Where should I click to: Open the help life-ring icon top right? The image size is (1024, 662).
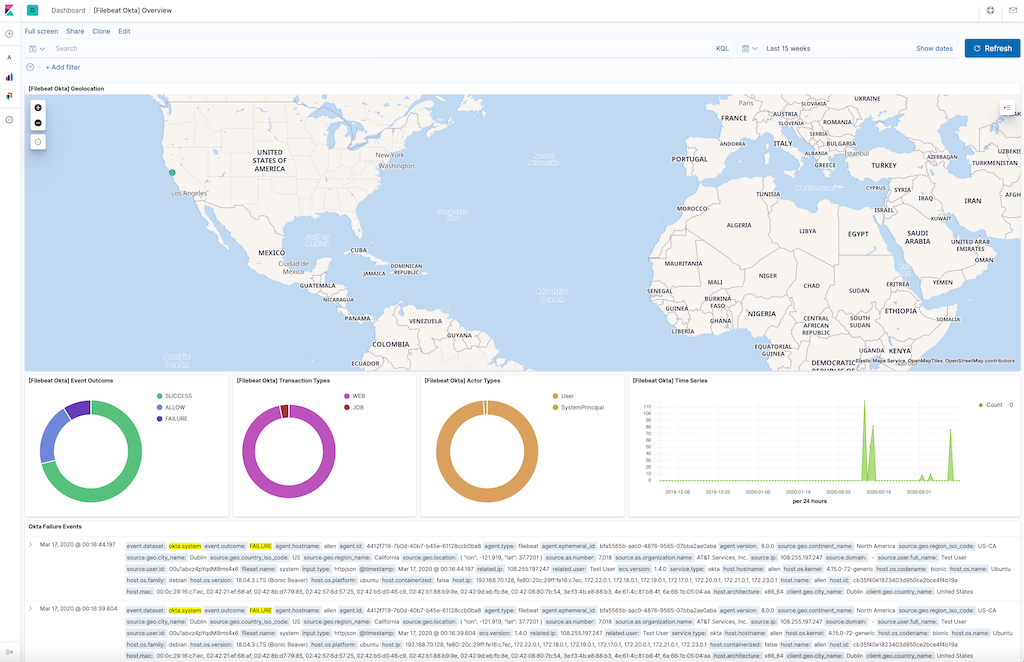pos(991,11)
